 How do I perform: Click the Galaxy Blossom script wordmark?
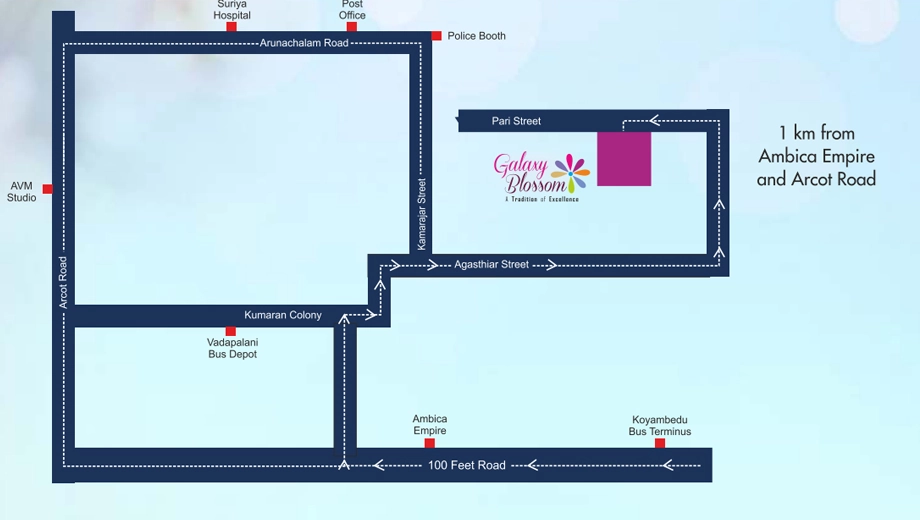(528, 173)
